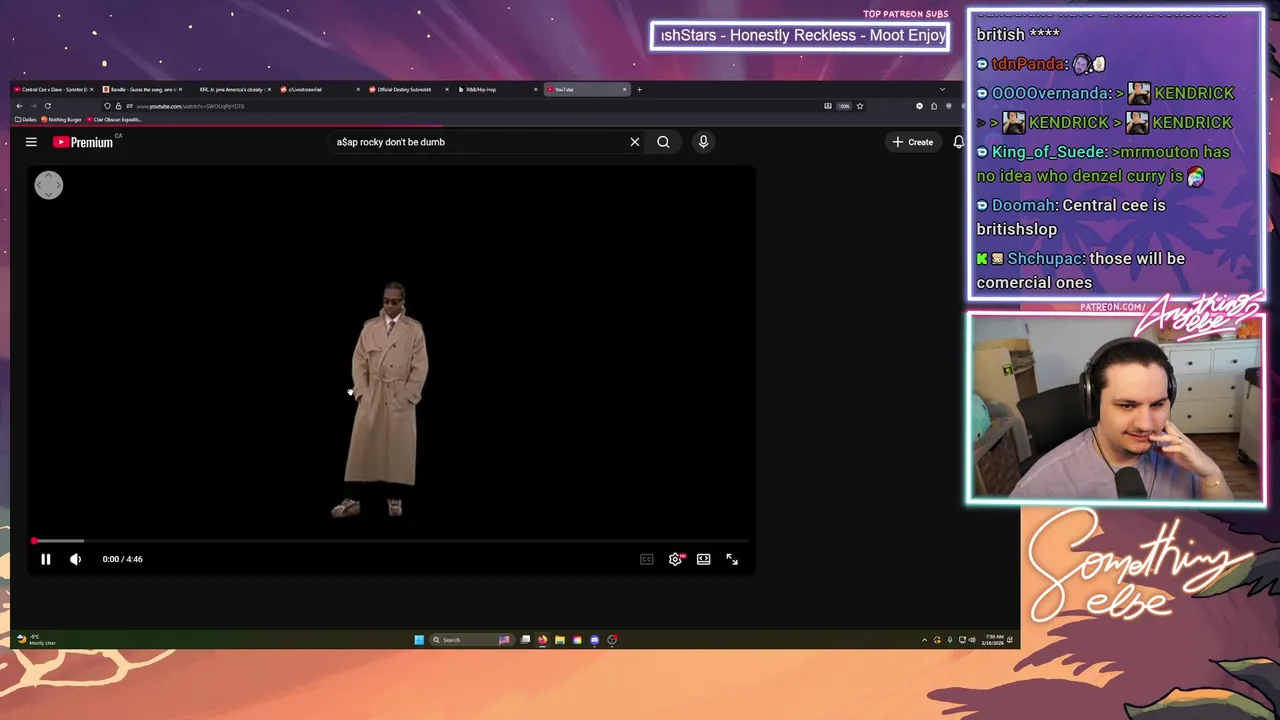Open Task View on taskbar
The width and height of the screenshot is (1280, 720).
pos(525,640)
